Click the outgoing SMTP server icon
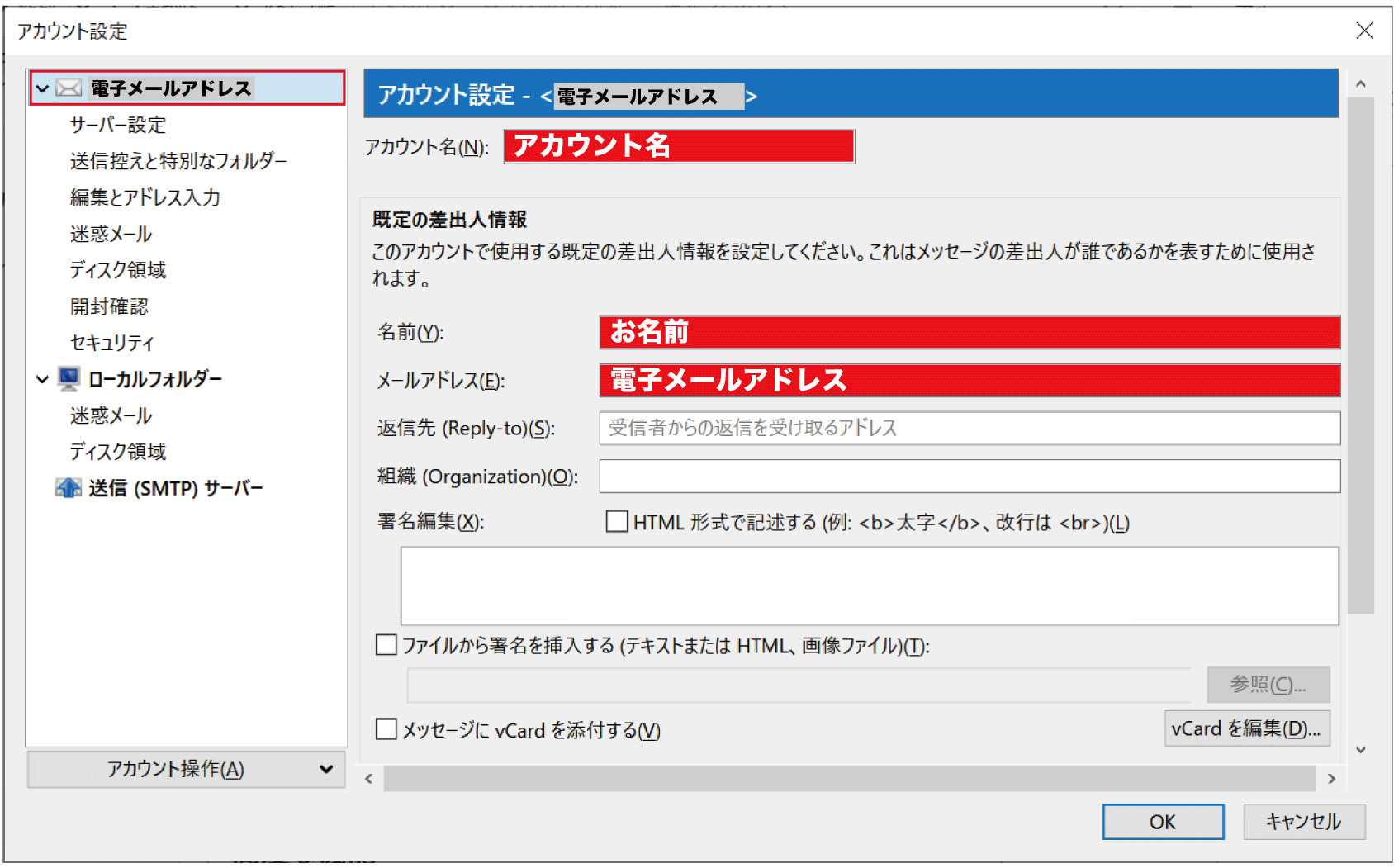The image size is (1394, 868). [69, 488]
